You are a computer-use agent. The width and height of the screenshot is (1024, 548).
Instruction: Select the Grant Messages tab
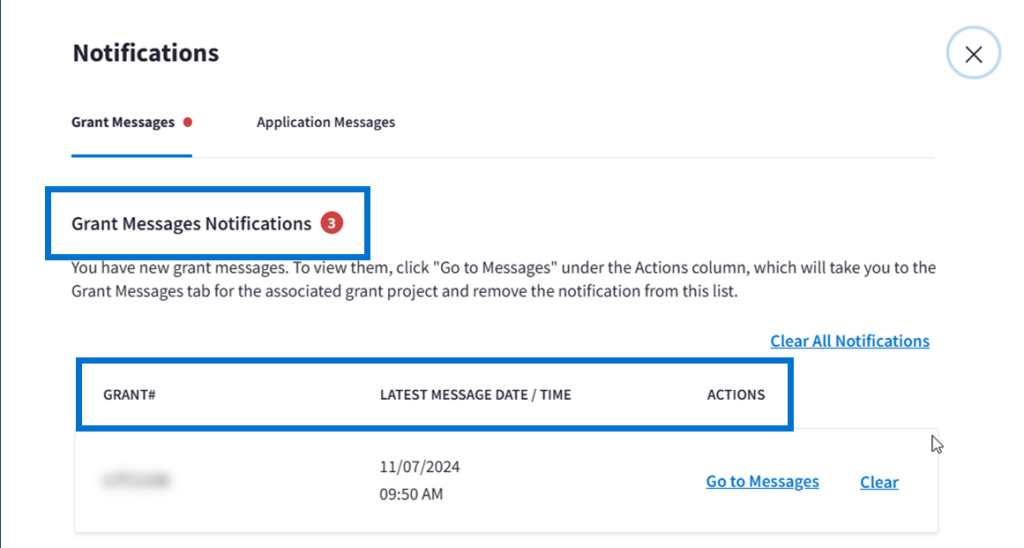[x=122, y=122]
